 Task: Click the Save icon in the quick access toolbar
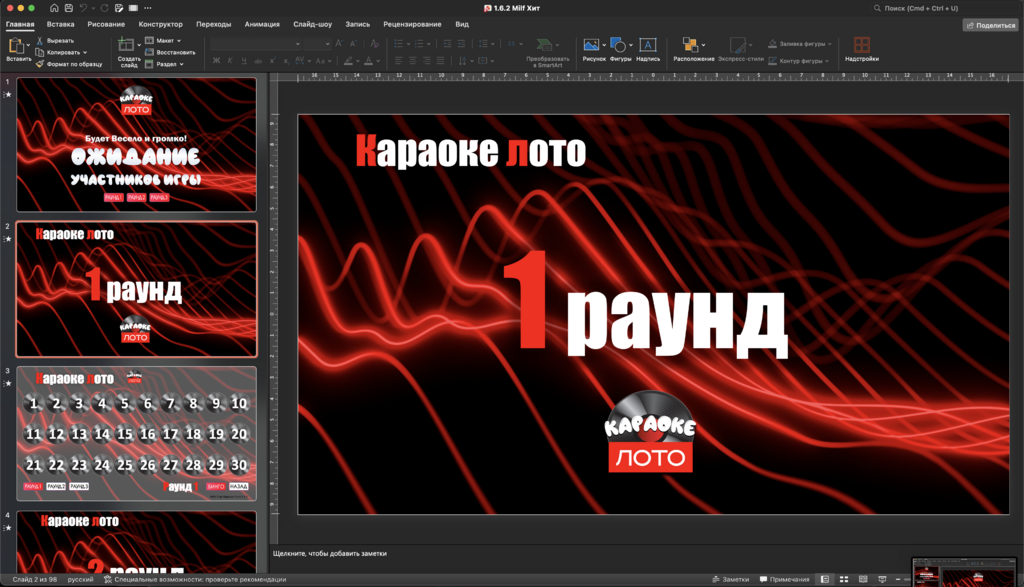(x=69, y=8)
